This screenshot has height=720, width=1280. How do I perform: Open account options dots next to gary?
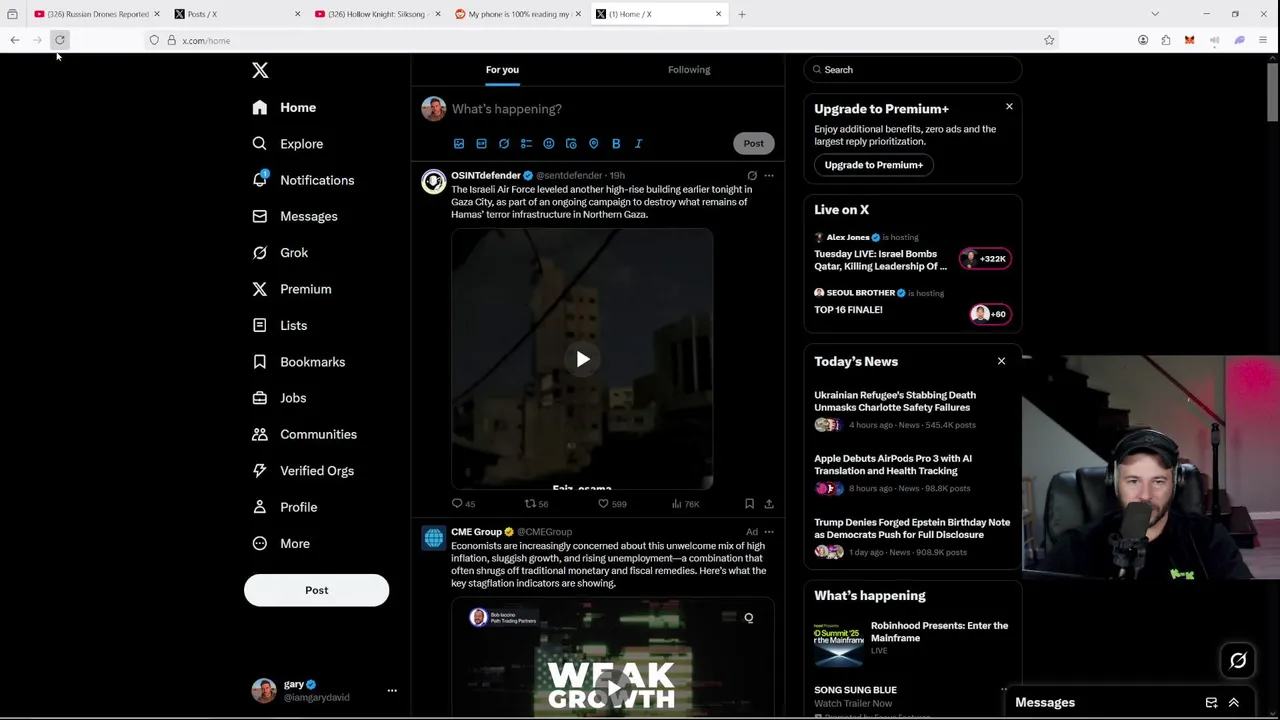coord(392,691)
